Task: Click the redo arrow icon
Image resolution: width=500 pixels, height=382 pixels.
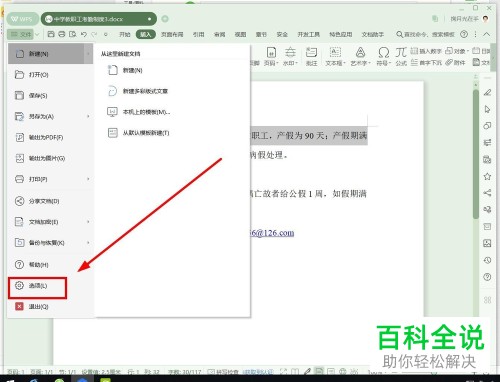Action: tap(94, 34)
